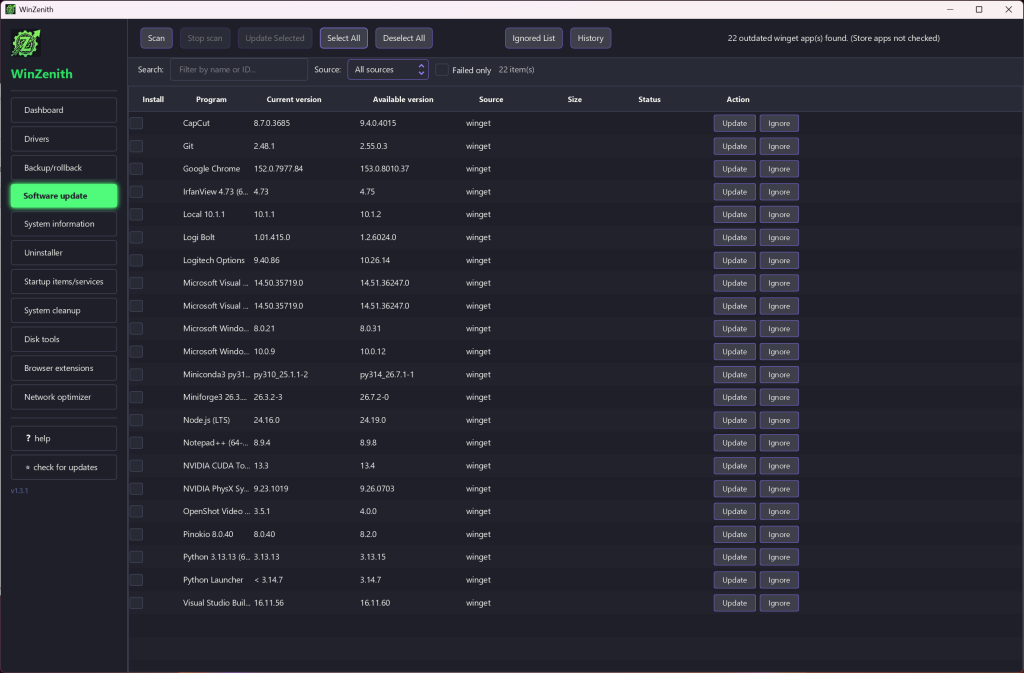Update OpenShot Video Editor
This screenshot has width=1024, height=673.
(735, 512)
